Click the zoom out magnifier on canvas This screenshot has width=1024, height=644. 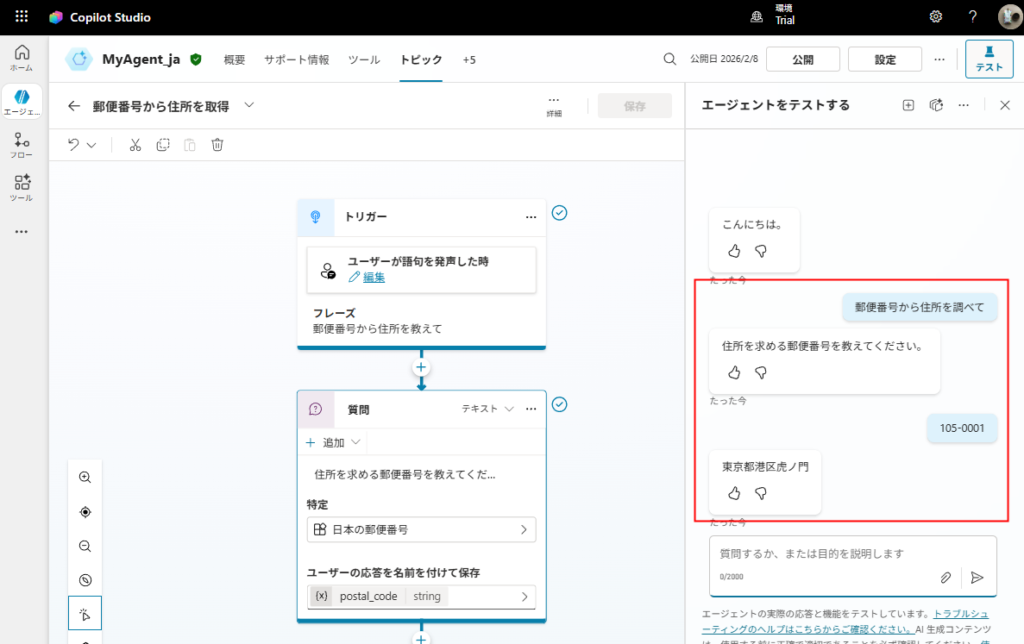click(x=85, y=546)
